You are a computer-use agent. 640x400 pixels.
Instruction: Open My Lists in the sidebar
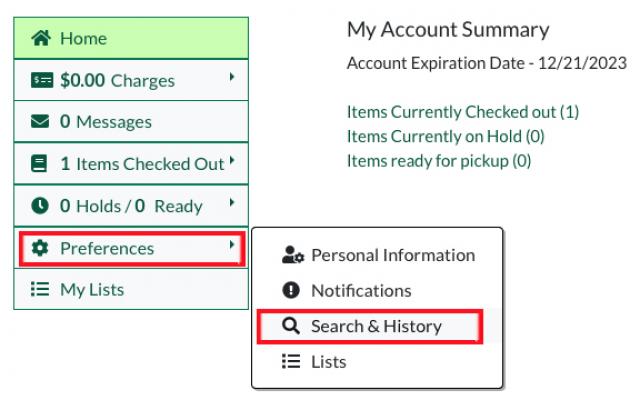[92, 290]
